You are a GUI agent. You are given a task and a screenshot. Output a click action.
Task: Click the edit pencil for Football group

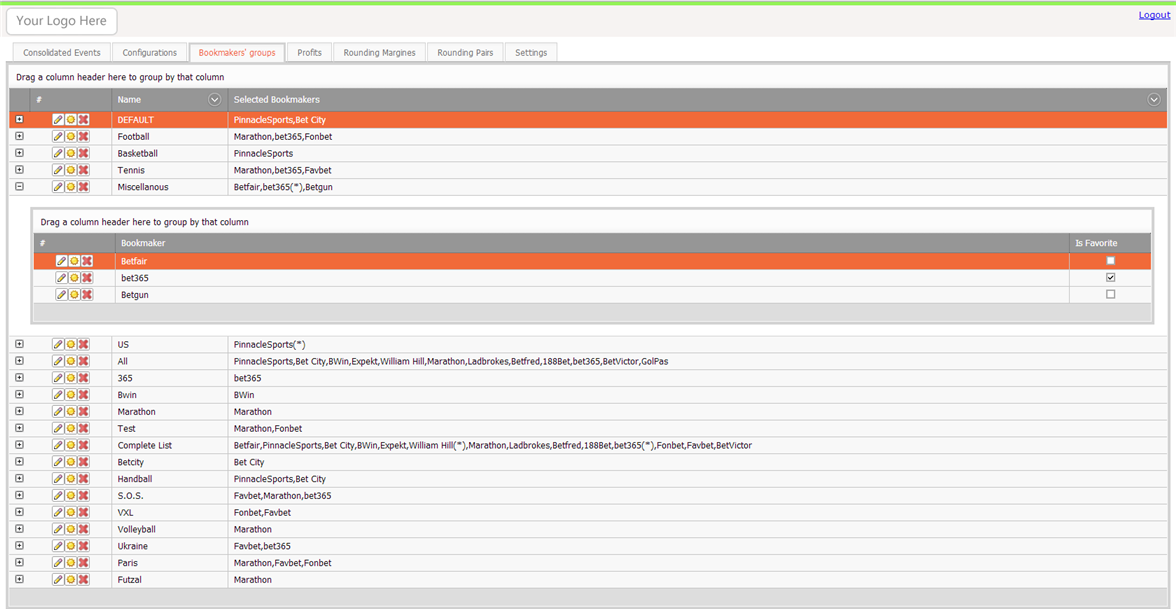coord(58,137)
